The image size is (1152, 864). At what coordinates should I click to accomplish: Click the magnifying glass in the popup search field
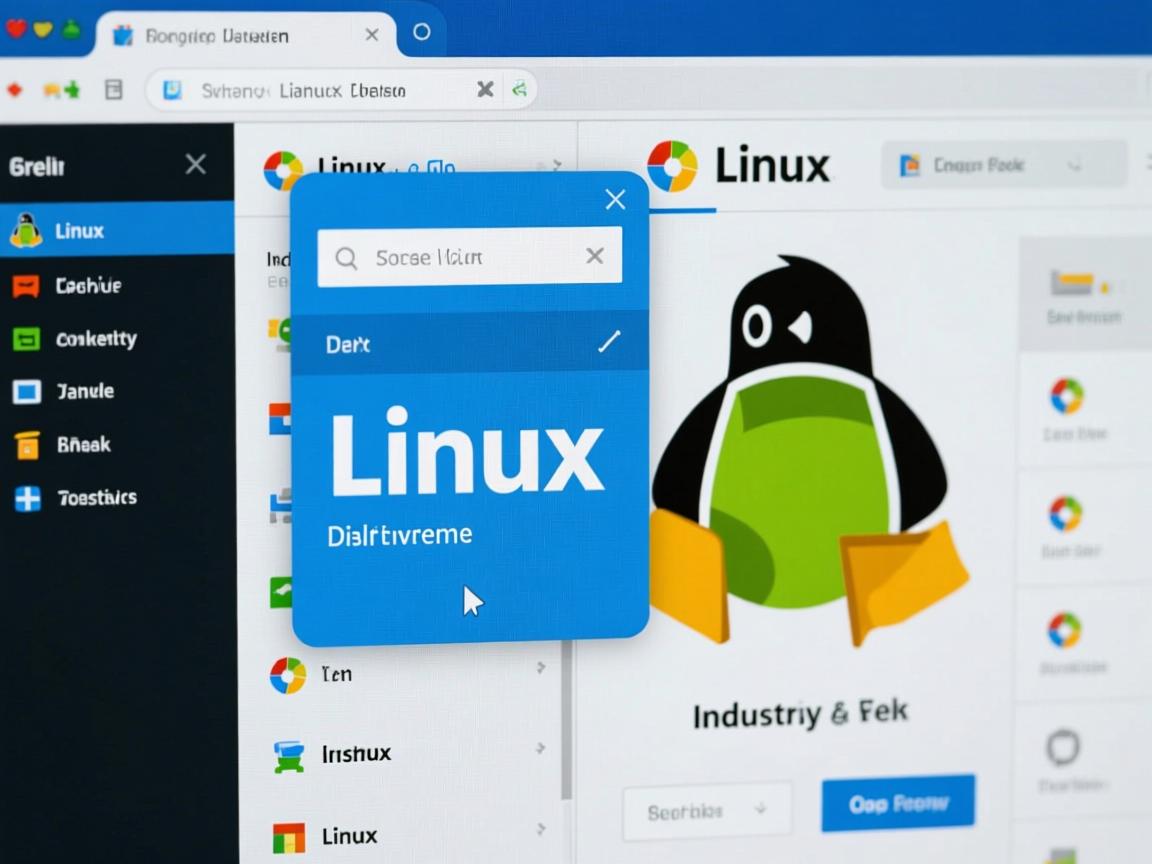tap(346, 257)
